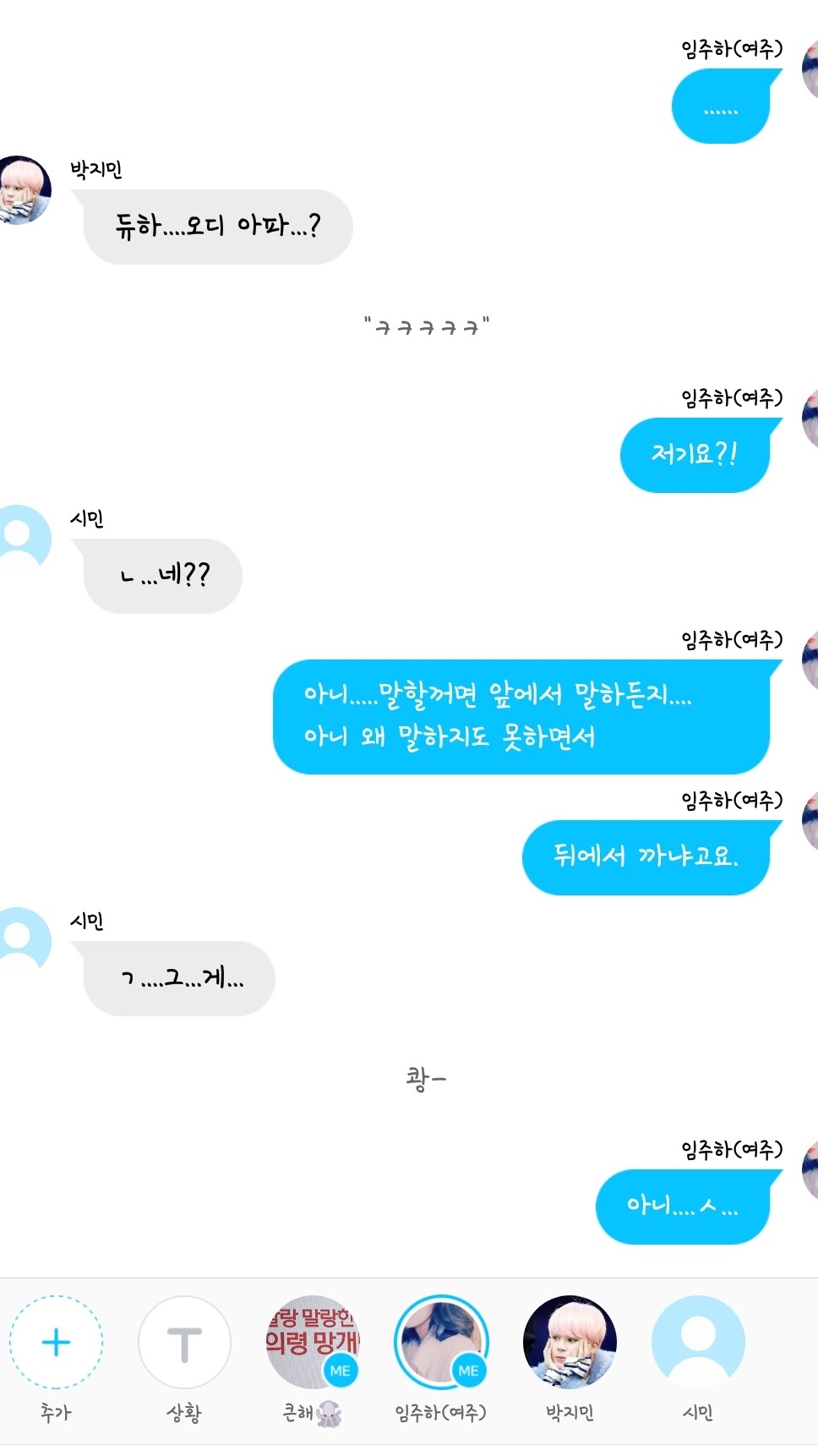Select the 상황 text icon
The width and height of the screenshot is (818, 1456).
(184, 1342)
